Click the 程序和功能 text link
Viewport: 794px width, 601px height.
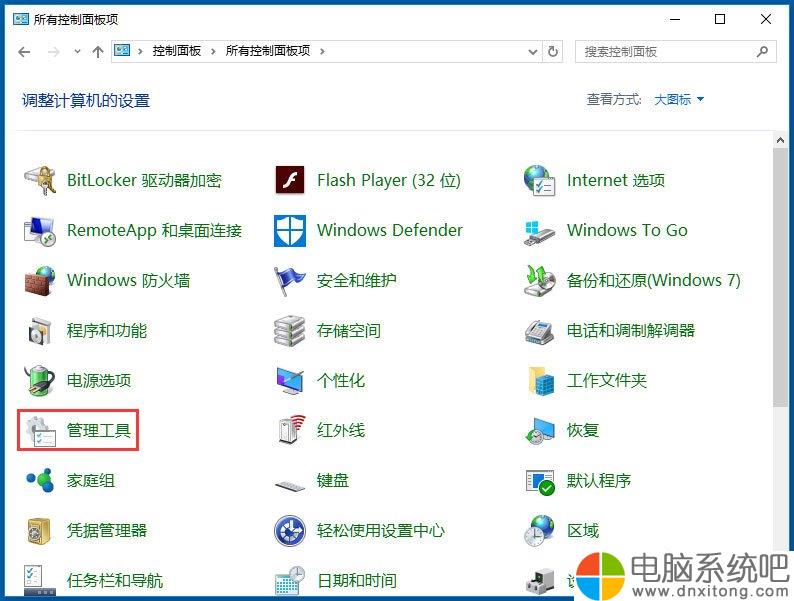(x=107, y=331)
